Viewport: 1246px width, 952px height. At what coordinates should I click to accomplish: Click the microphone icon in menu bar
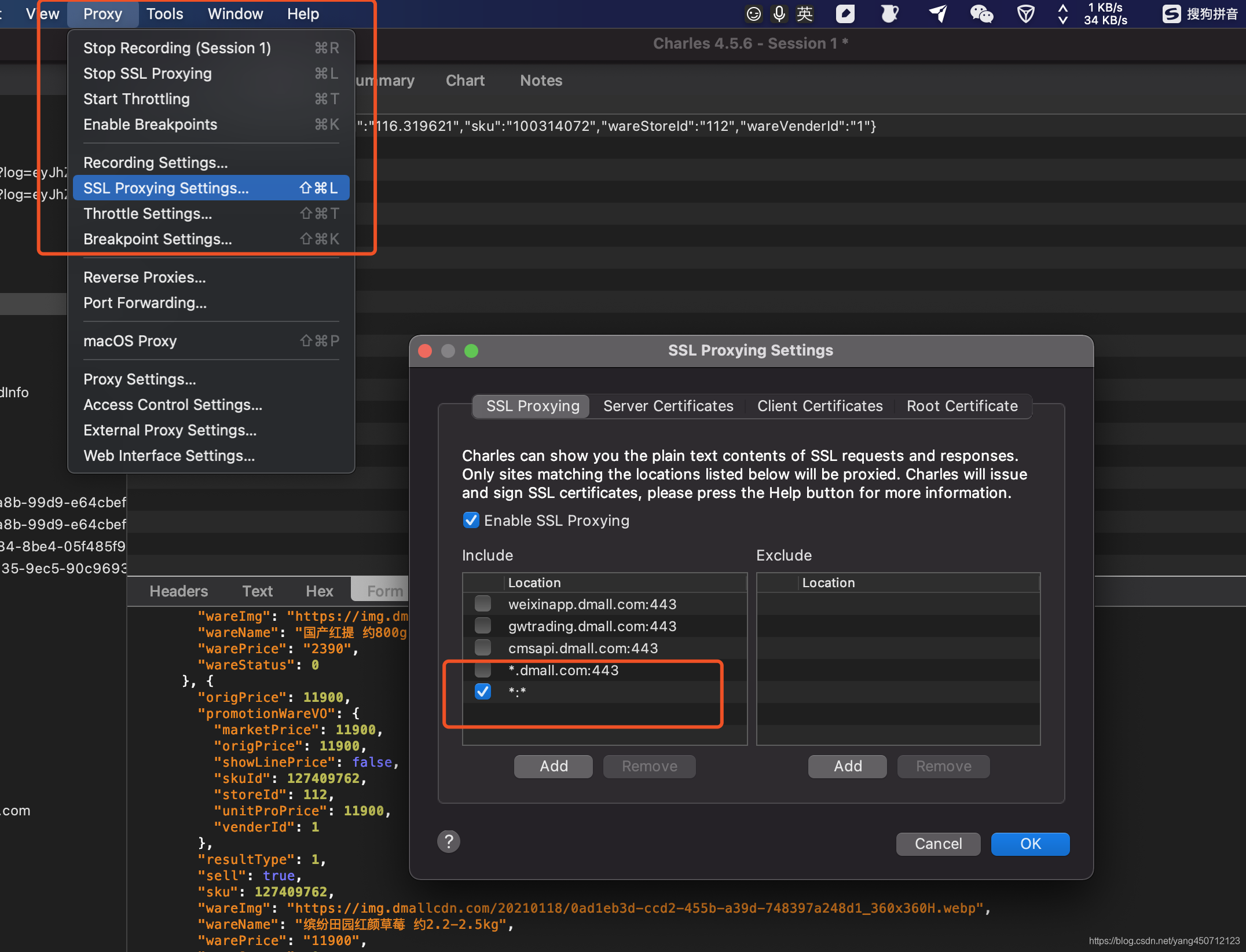(x=779, y=13)
